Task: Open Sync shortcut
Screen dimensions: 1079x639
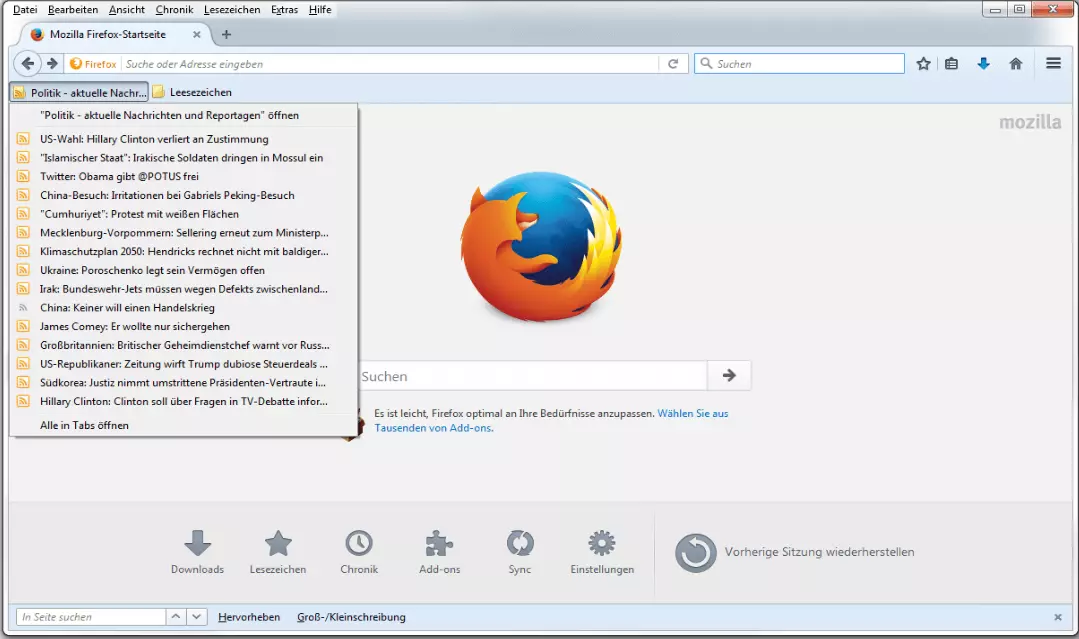Action: coord(520,552)
